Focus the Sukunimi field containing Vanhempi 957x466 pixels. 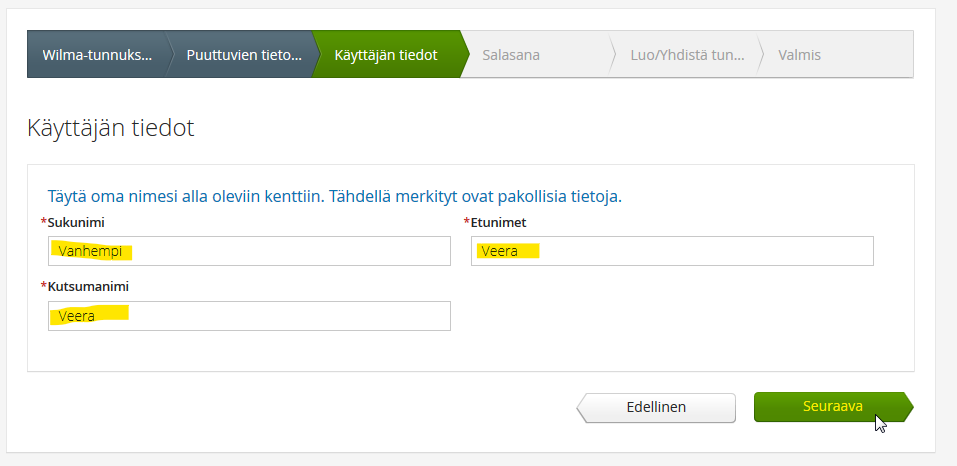(x=249, y=251)
